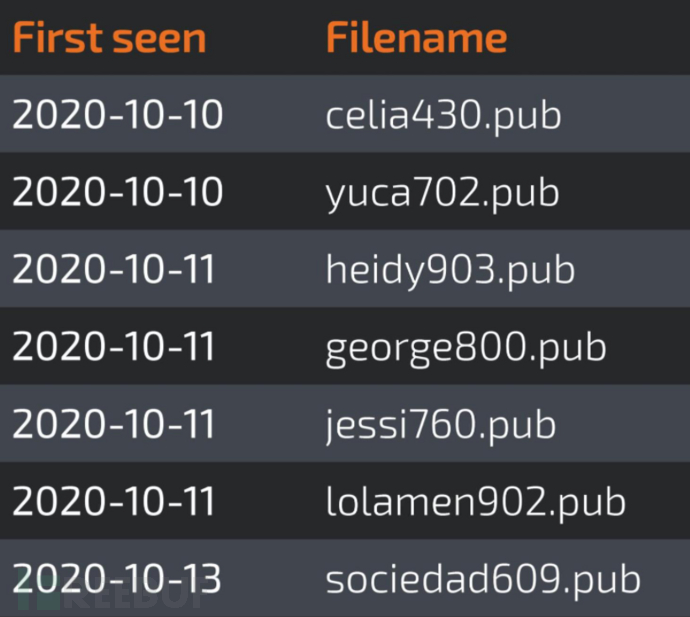The width and height of the screenshot is (690, 617).
Task: Sort by the First seen column header
Action: (x=108, y=39)
